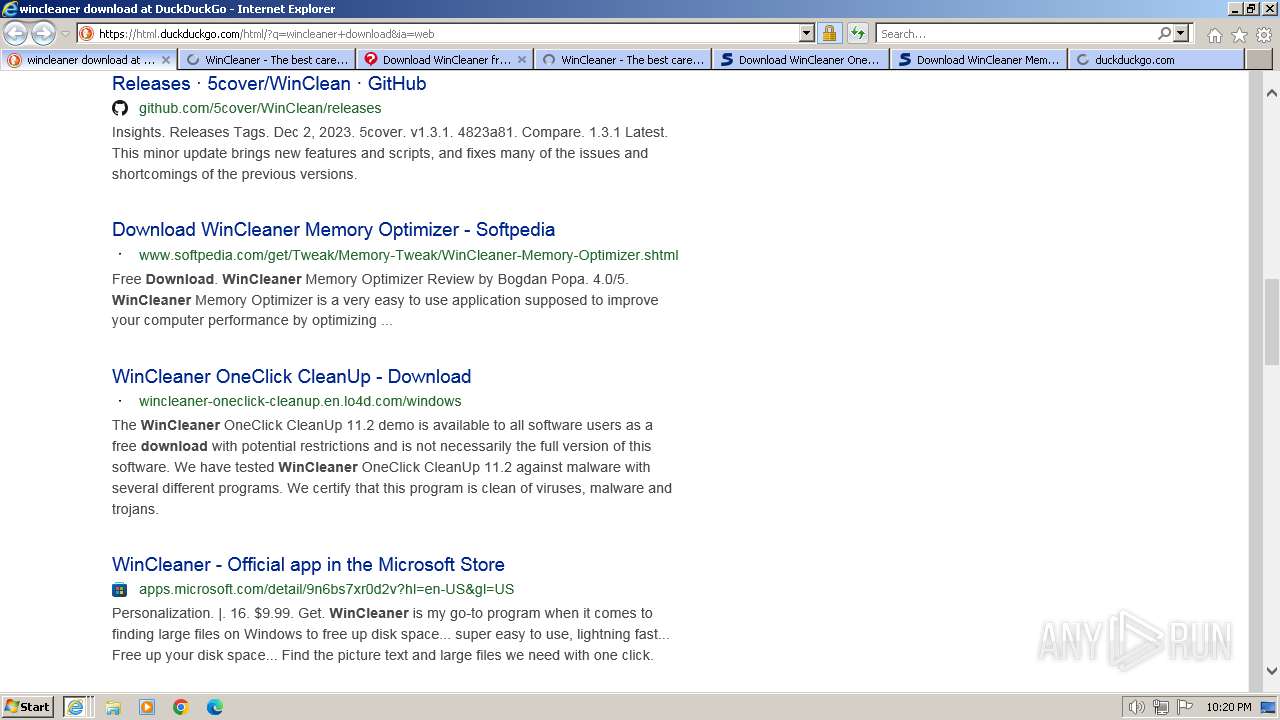Switch to the first 'WinCleaner - The best care' tab
This screenshot has height=720, width=1280.
click(x=268, y=60)
